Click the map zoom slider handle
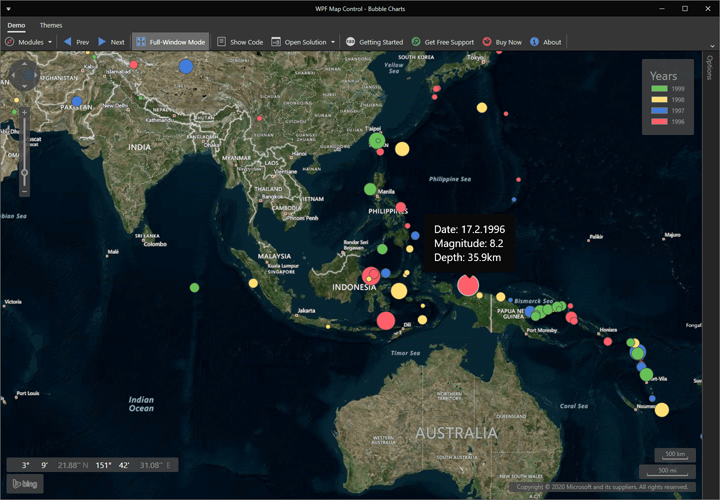The image size is (720, 500). tap(24, 172)
